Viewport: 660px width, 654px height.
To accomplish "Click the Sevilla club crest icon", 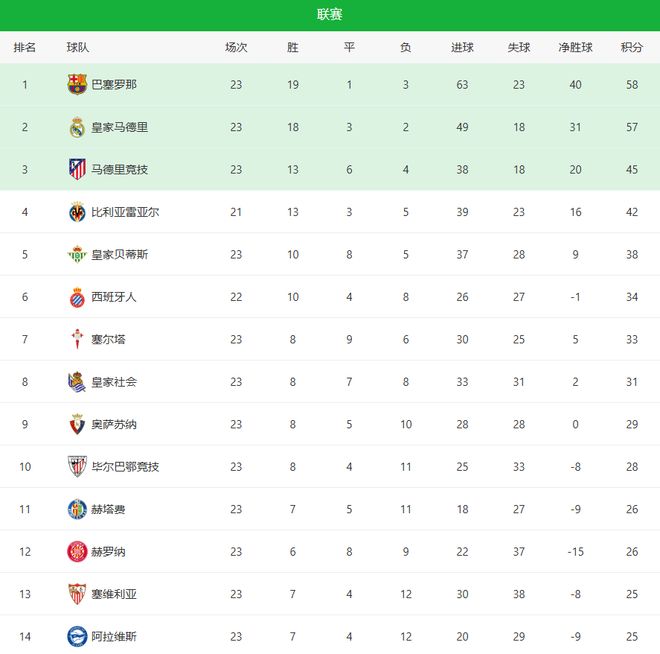I will (77, 594).
